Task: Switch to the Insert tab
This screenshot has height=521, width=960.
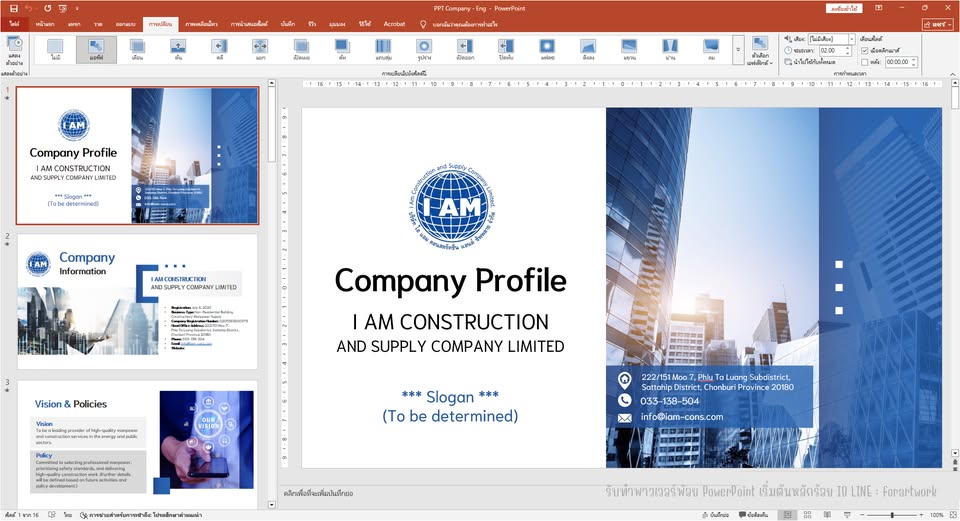Action: pos(74,24)
